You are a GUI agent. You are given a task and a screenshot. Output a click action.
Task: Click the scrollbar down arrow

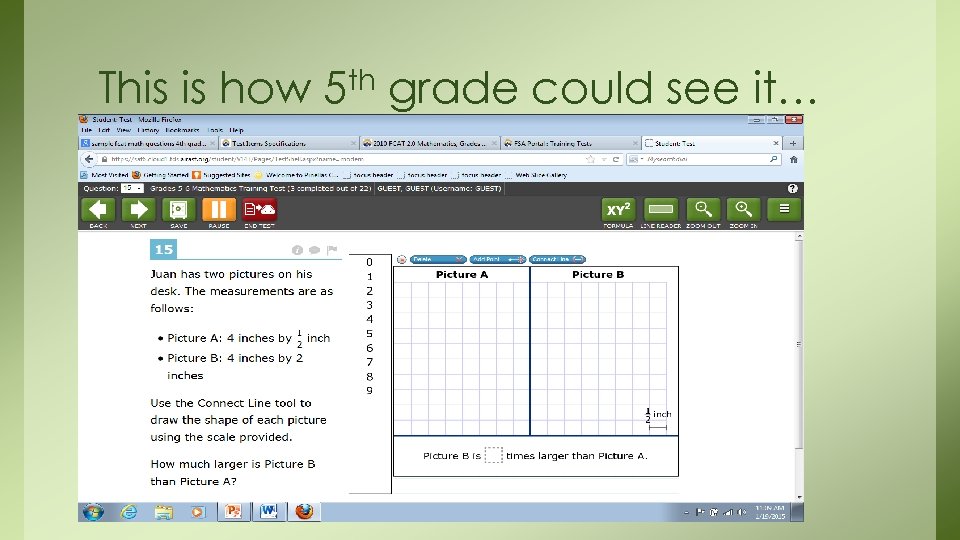(x=799, y=497)
